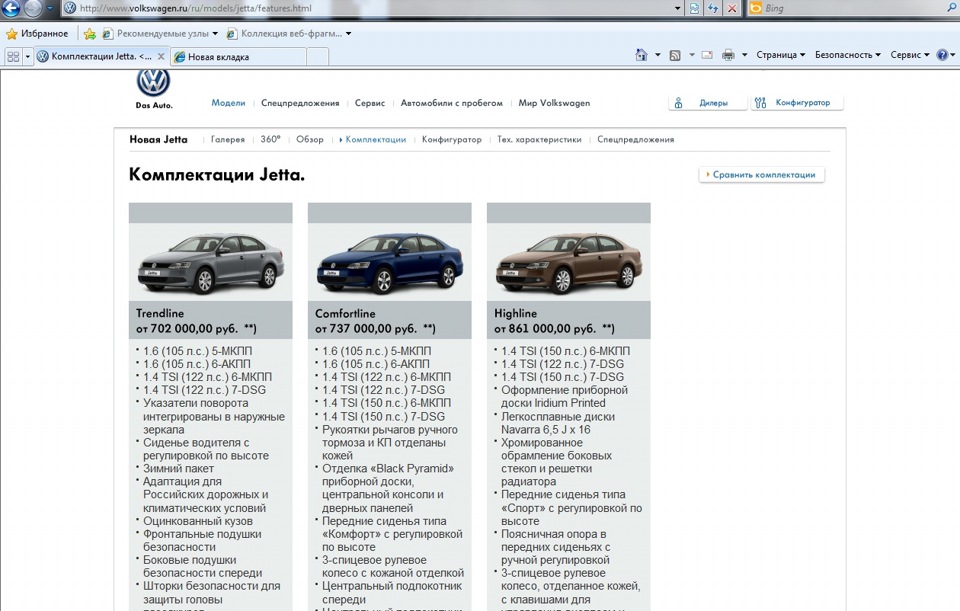
Task: Click the browser Back arrow button
Action: click(x=11, y=9)
